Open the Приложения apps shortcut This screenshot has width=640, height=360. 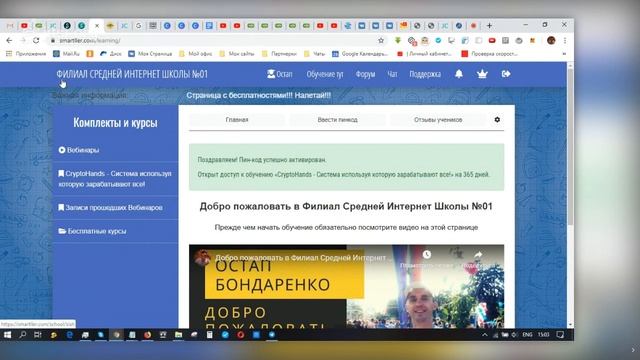tap(26, 53)
